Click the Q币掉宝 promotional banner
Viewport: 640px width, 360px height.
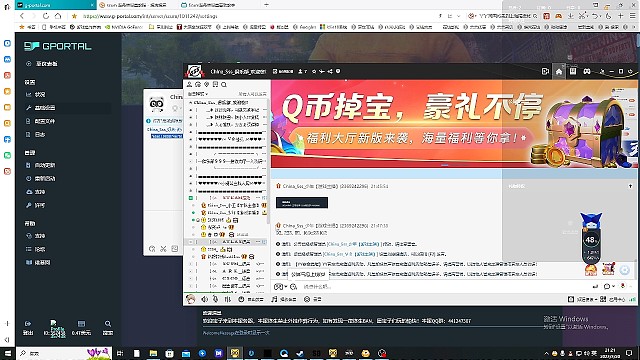[454, 124]
